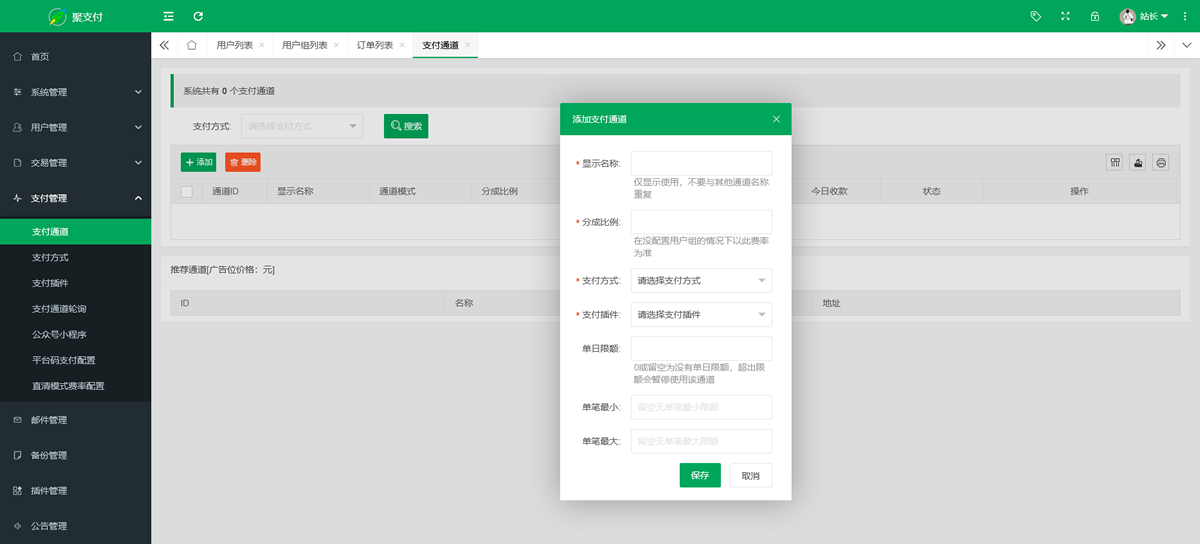The width and height of the screenshot is (1200, 544).
Task: Collapse the sidebar with the menu toggle icon
Action: click(x=168, y=16)
